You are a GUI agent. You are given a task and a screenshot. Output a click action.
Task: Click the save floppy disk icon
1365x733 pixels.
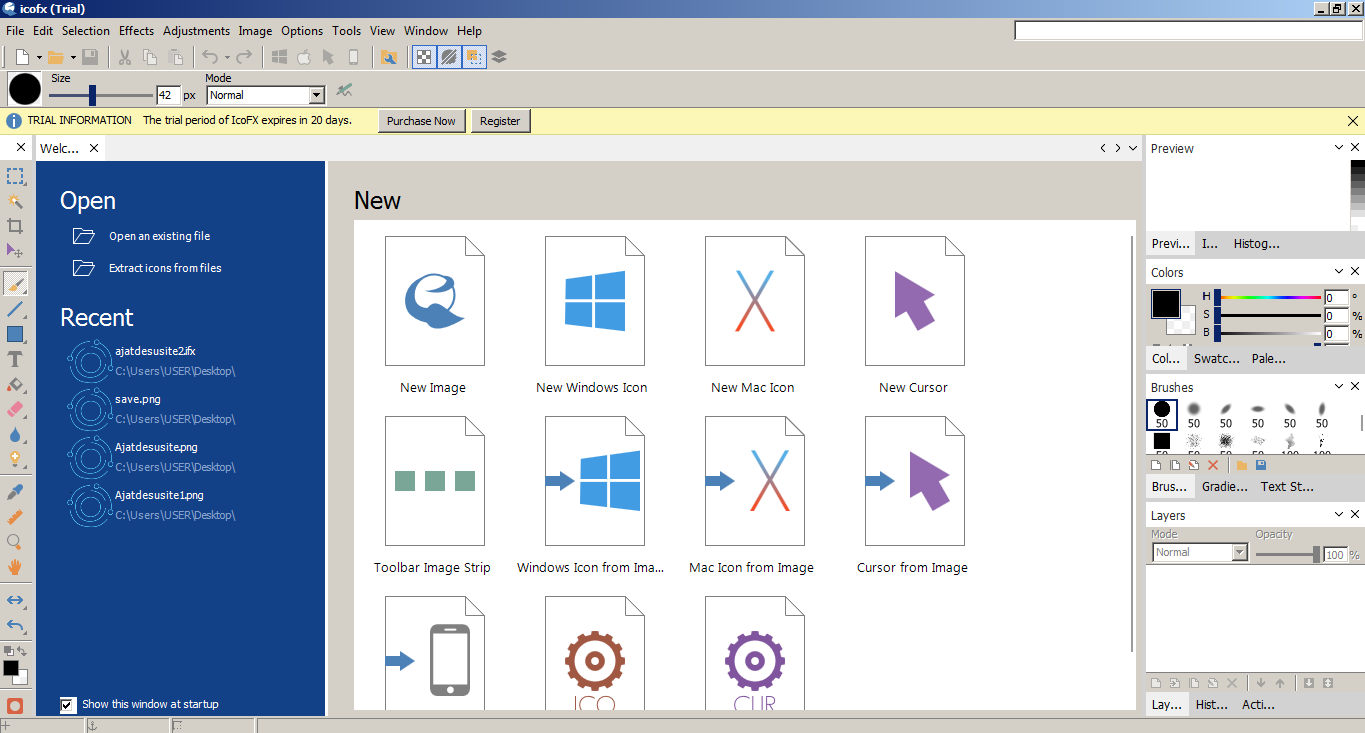tap(90, 57)
